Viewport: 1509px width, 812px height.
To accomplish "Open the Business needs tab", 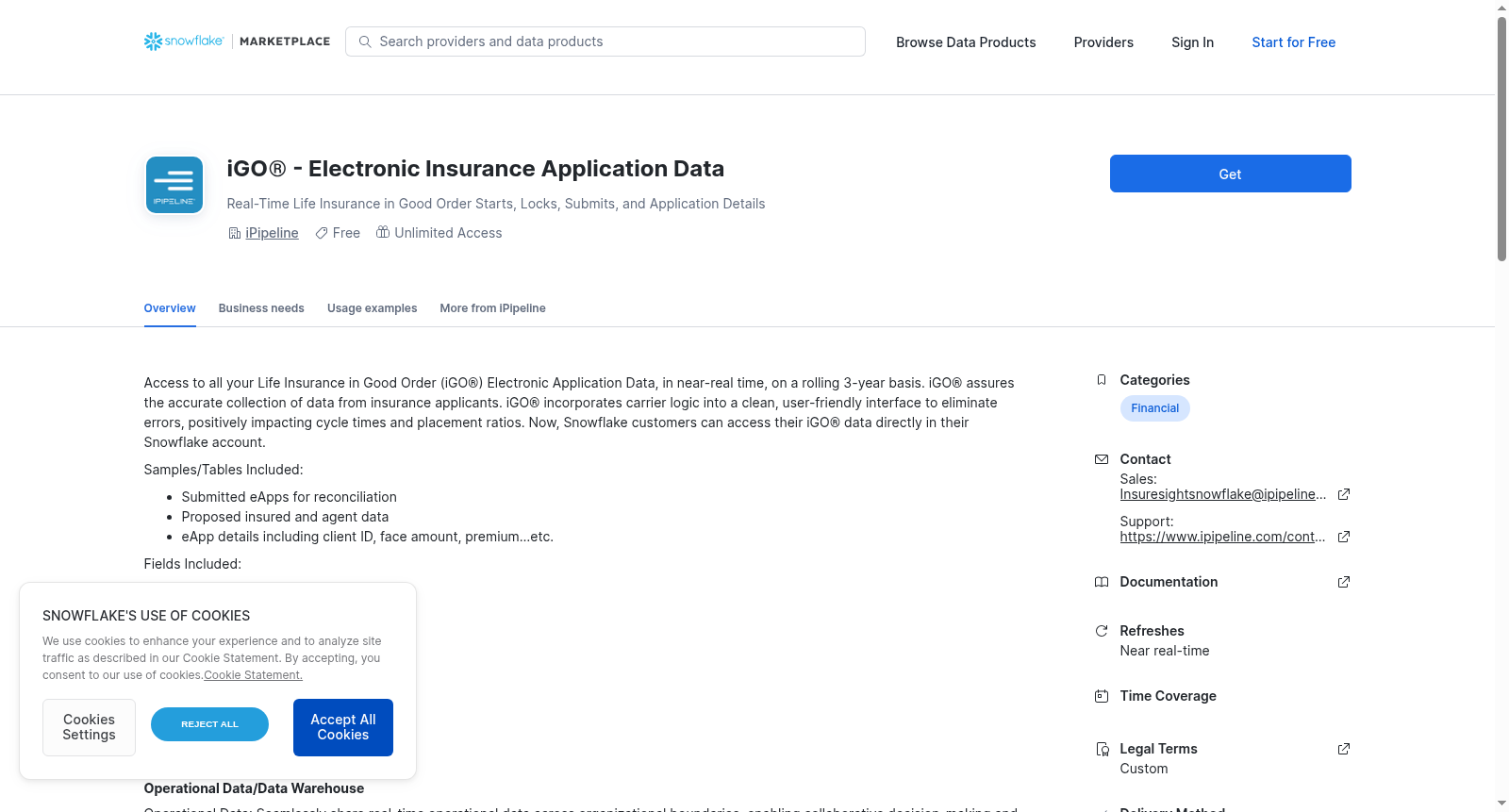I will point(261,308).
